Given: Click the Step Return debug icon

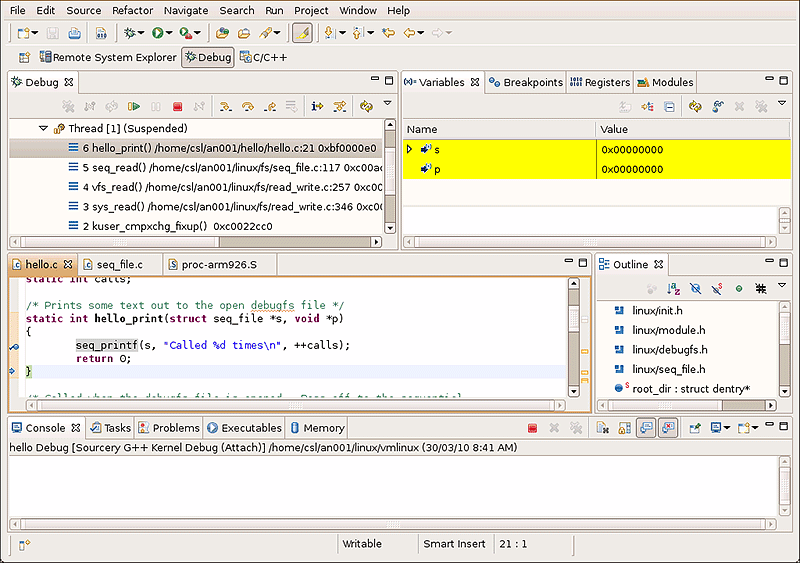Looking at the screenshot, I should point(269,106).
